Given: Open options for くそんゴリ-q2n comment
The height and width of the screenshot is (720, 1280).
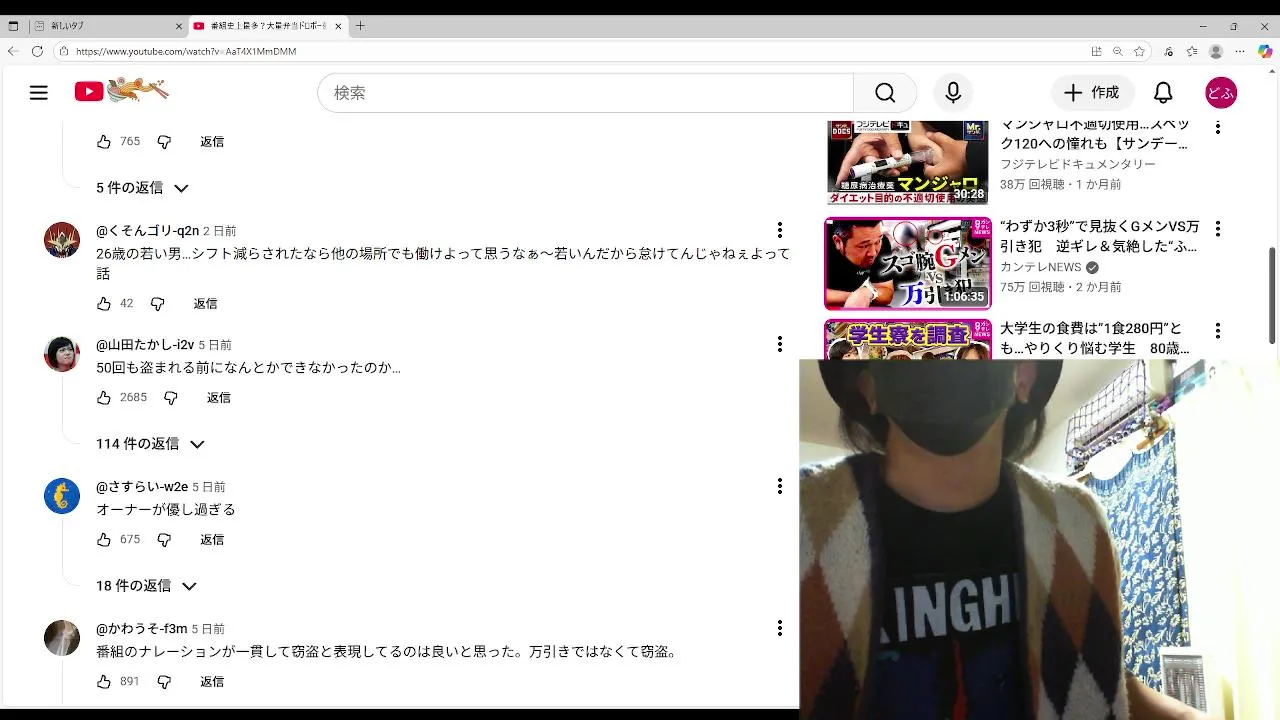Looking at the screenshot, I should 780,230.
